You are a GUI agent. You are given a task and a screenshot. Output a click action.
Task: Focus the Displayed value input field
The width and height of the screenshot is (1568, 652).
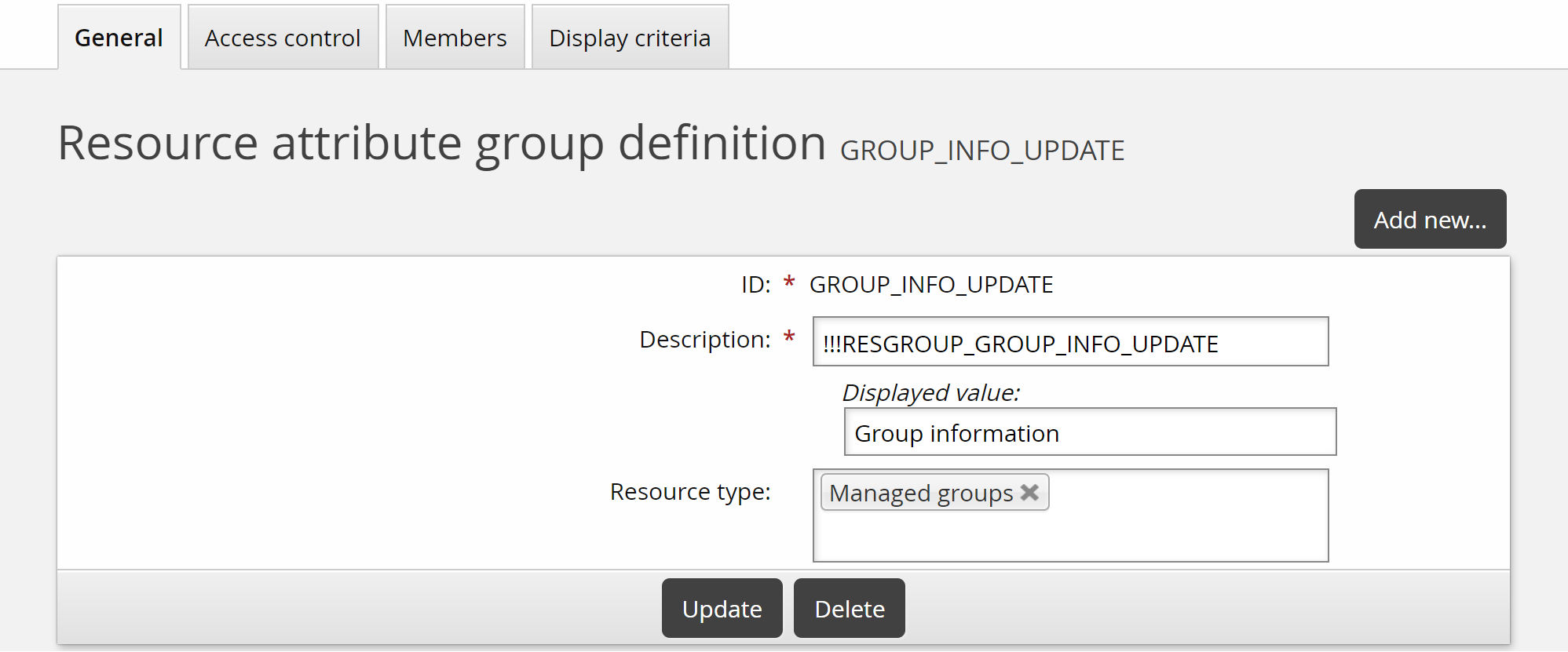[x=1090, y=432]
